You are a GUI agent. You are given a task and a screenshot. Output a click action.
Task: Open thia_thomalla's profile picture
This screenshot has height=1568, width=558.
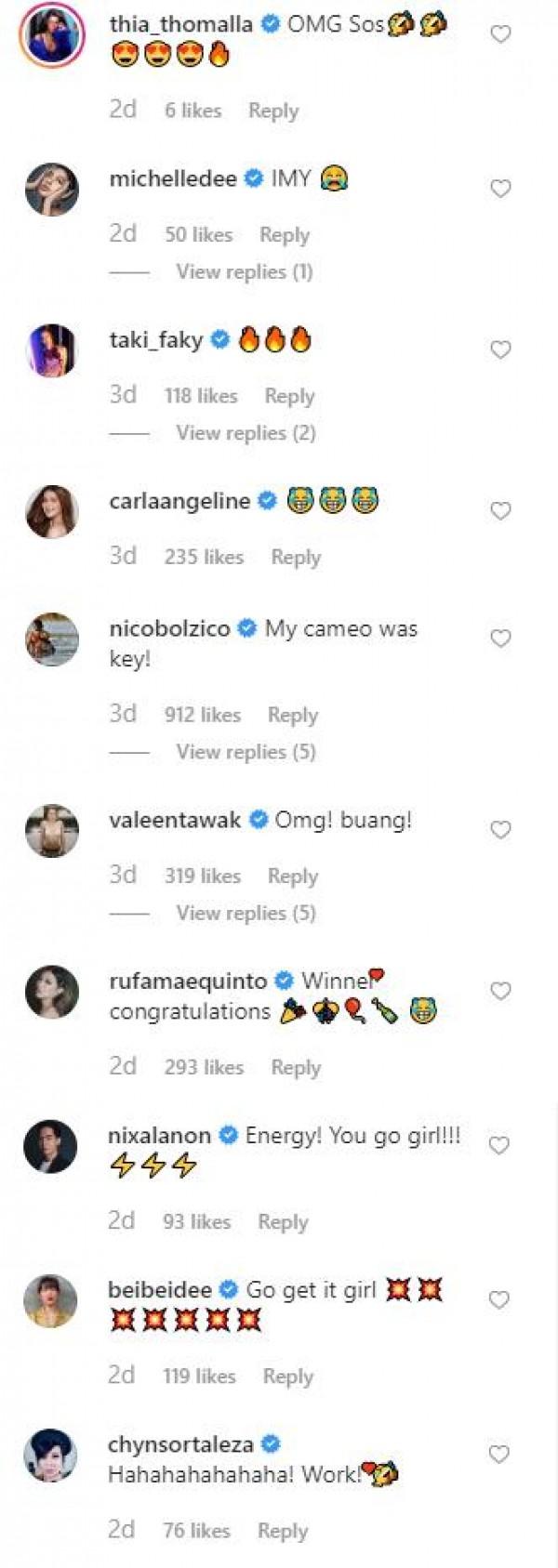coord(52,36)
